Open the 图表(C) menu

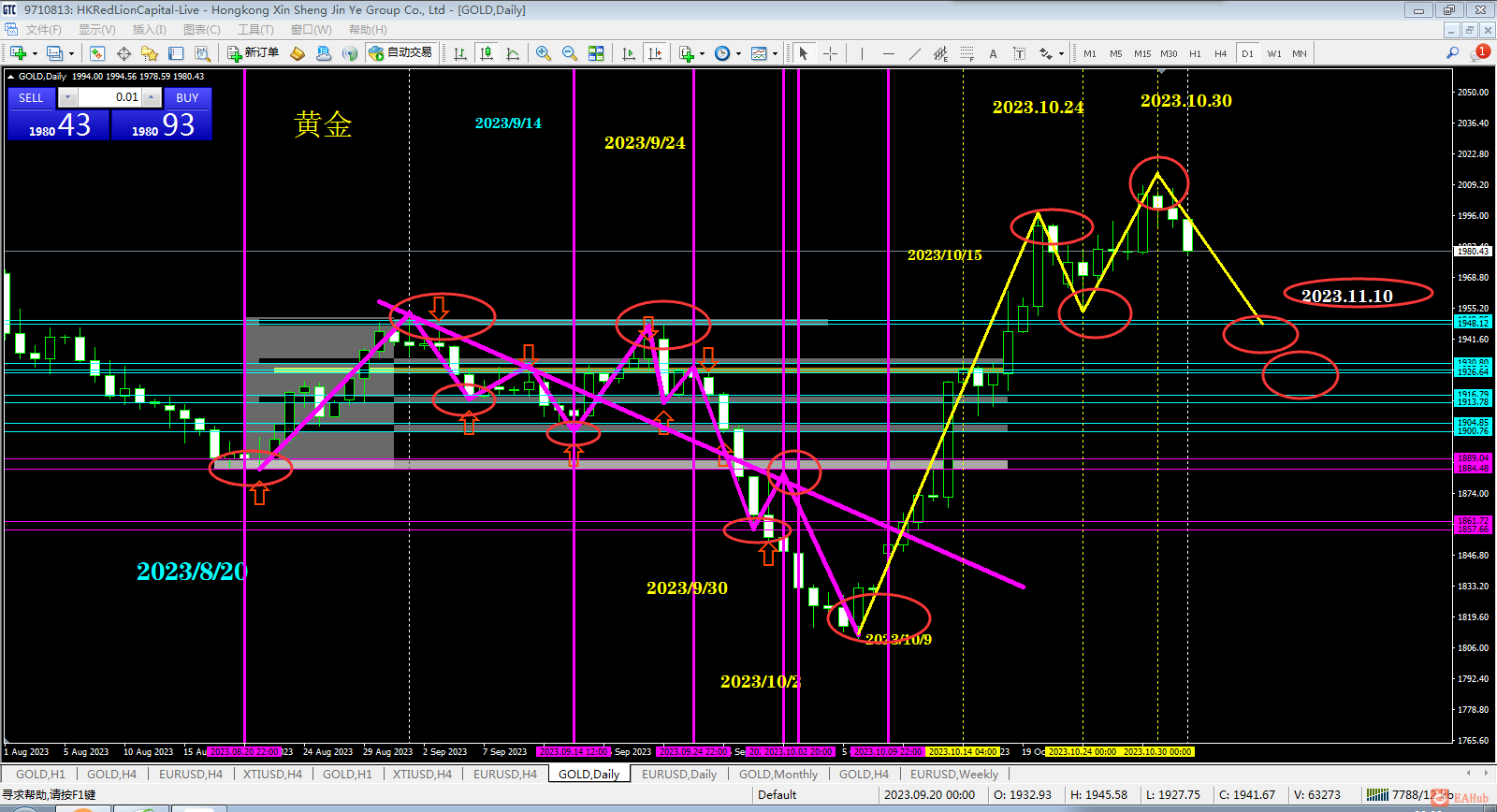[202, 30]
